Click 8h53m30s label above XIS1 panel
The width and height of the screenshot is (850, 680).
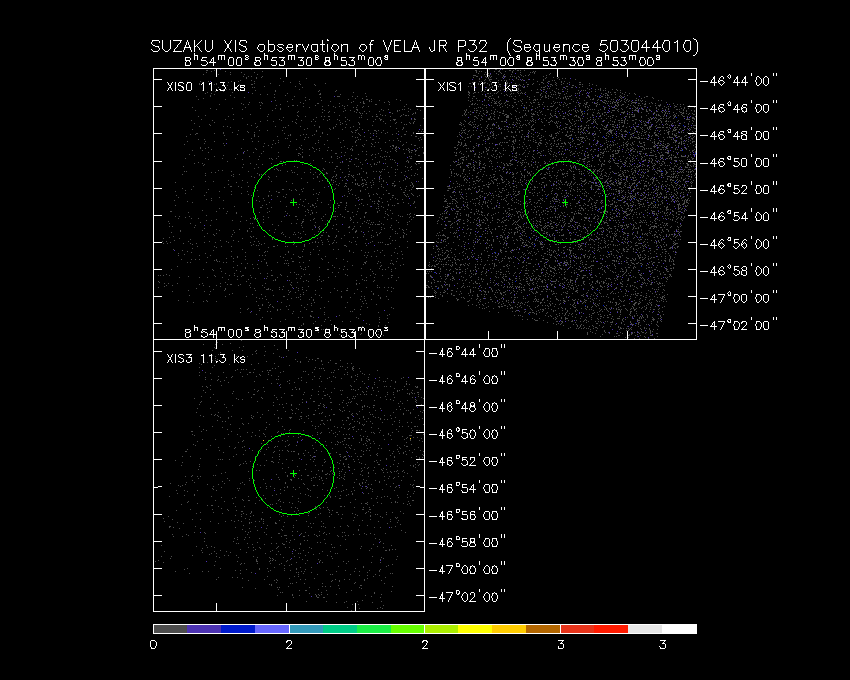click(x=558, y=61)
